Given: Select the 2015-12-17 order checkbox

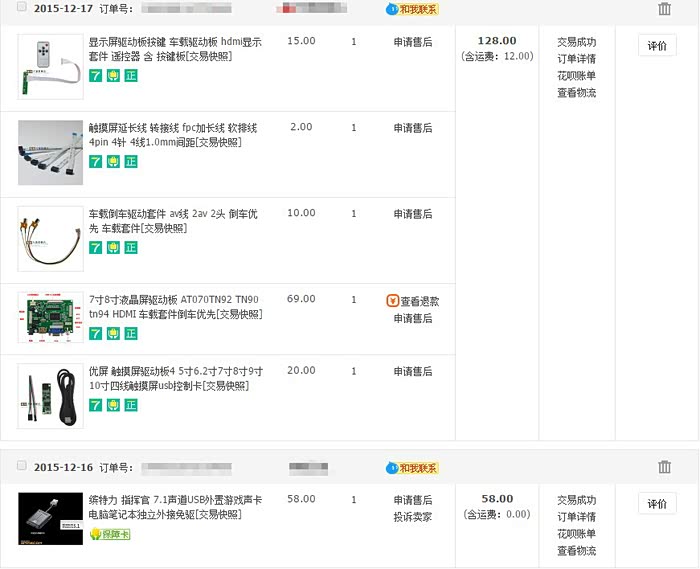Looking at the screenshot, I should tap(22, 7).
